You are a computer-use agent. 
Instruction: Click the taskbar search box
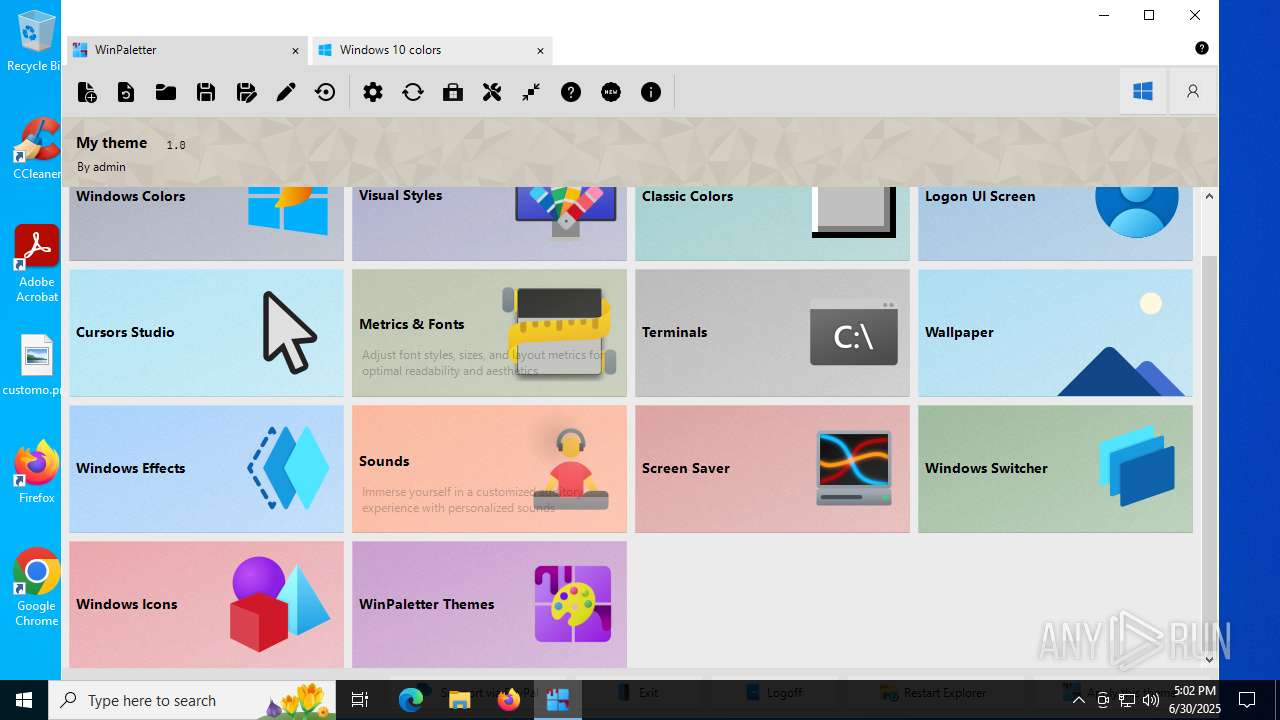194,700
